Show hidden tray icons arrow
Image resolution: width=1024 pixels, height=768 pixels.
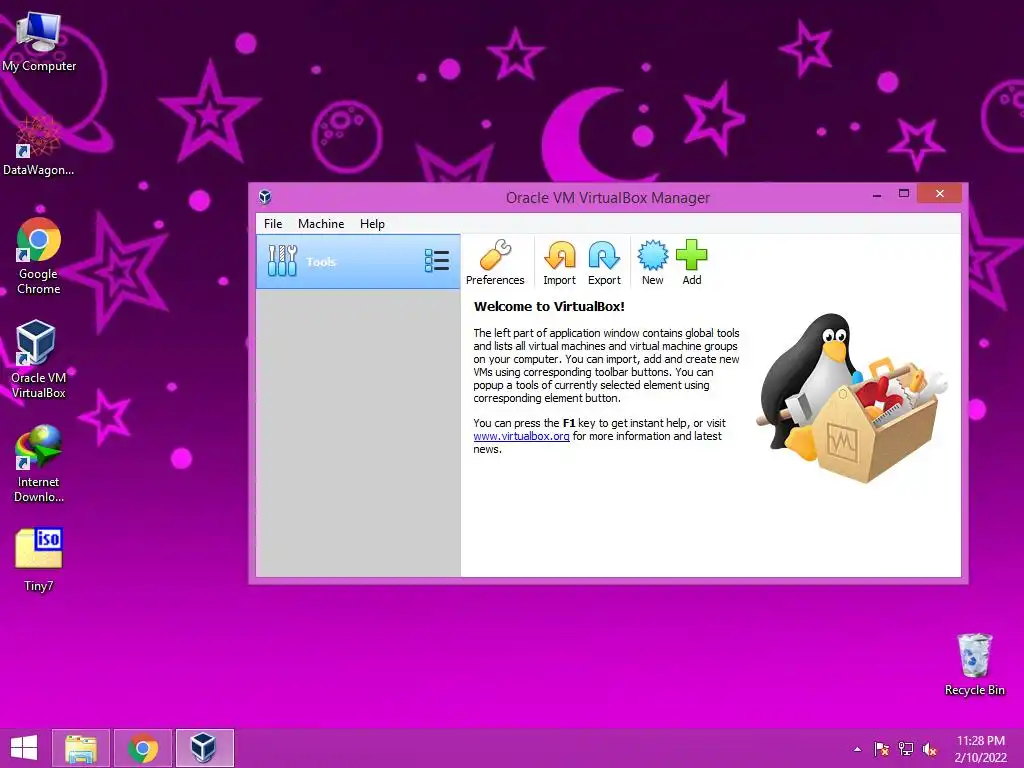pos(857,749)
